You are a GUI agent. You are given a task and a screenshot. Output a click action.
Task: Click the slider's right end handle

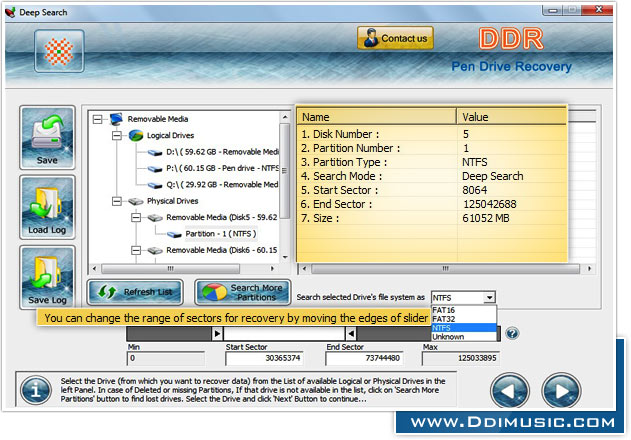click(351, 334)
